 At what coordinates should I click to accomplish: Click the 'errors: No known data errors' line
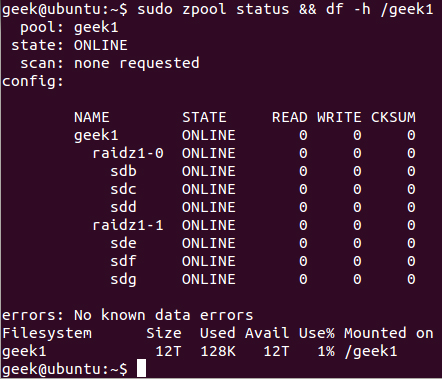coord(128,315)
